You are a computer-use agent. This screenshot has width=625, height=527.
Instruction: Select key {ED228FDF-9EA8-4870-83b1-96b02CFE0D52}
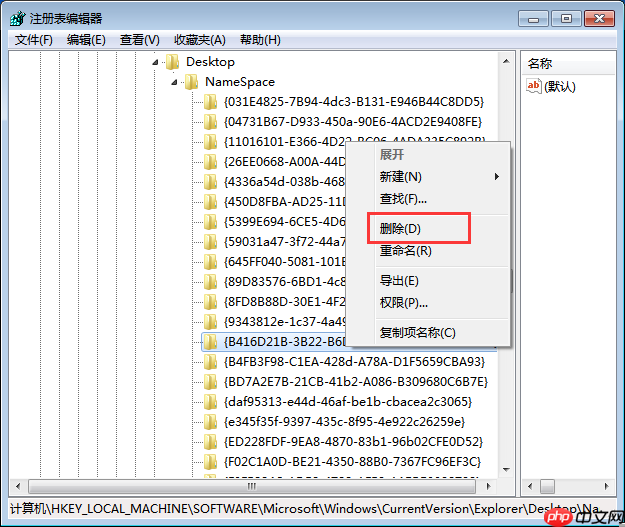tap(354, 442)
